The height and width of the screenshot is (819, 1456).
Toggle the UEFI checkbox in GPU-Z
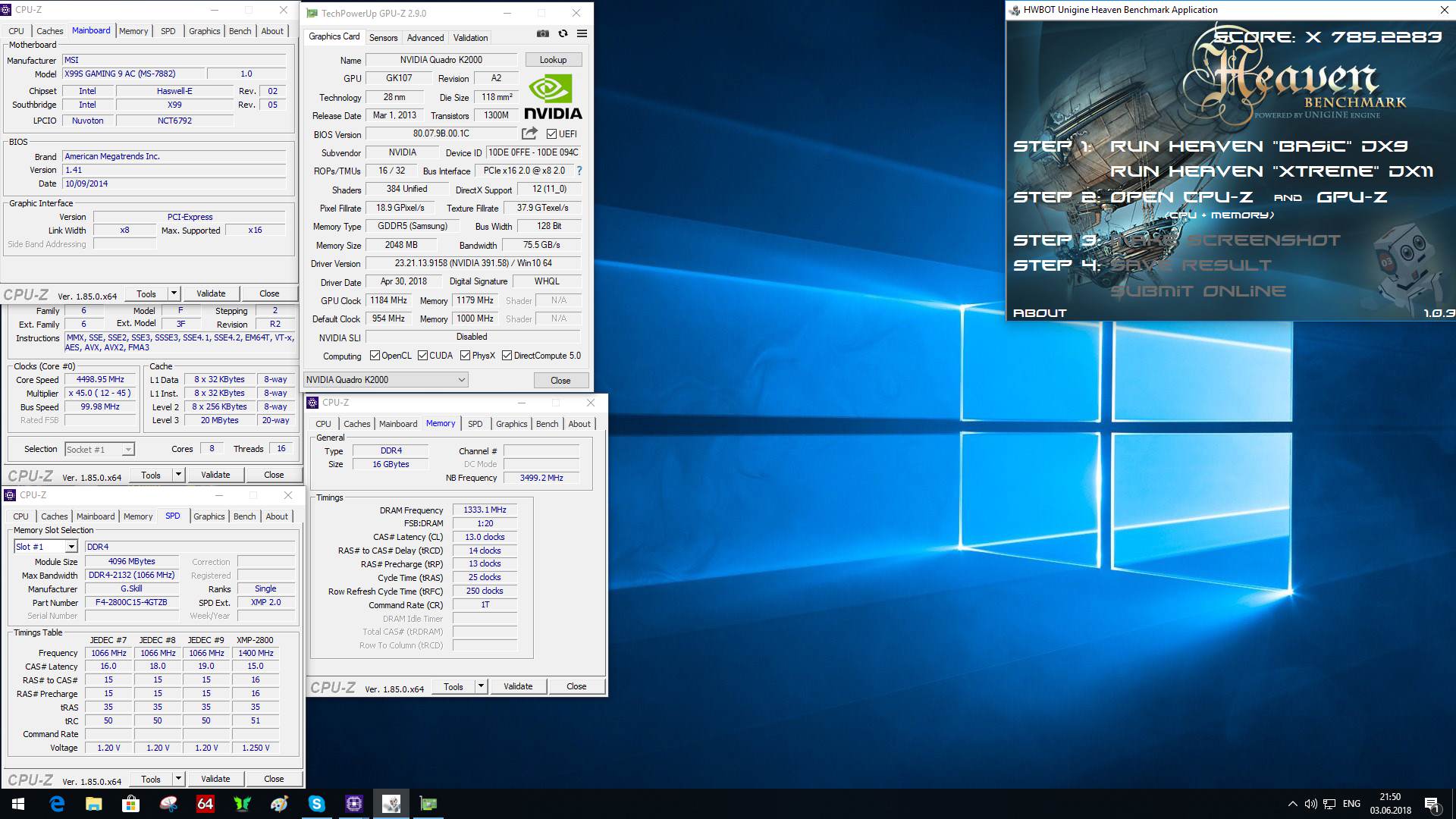(x=551, y=134)
